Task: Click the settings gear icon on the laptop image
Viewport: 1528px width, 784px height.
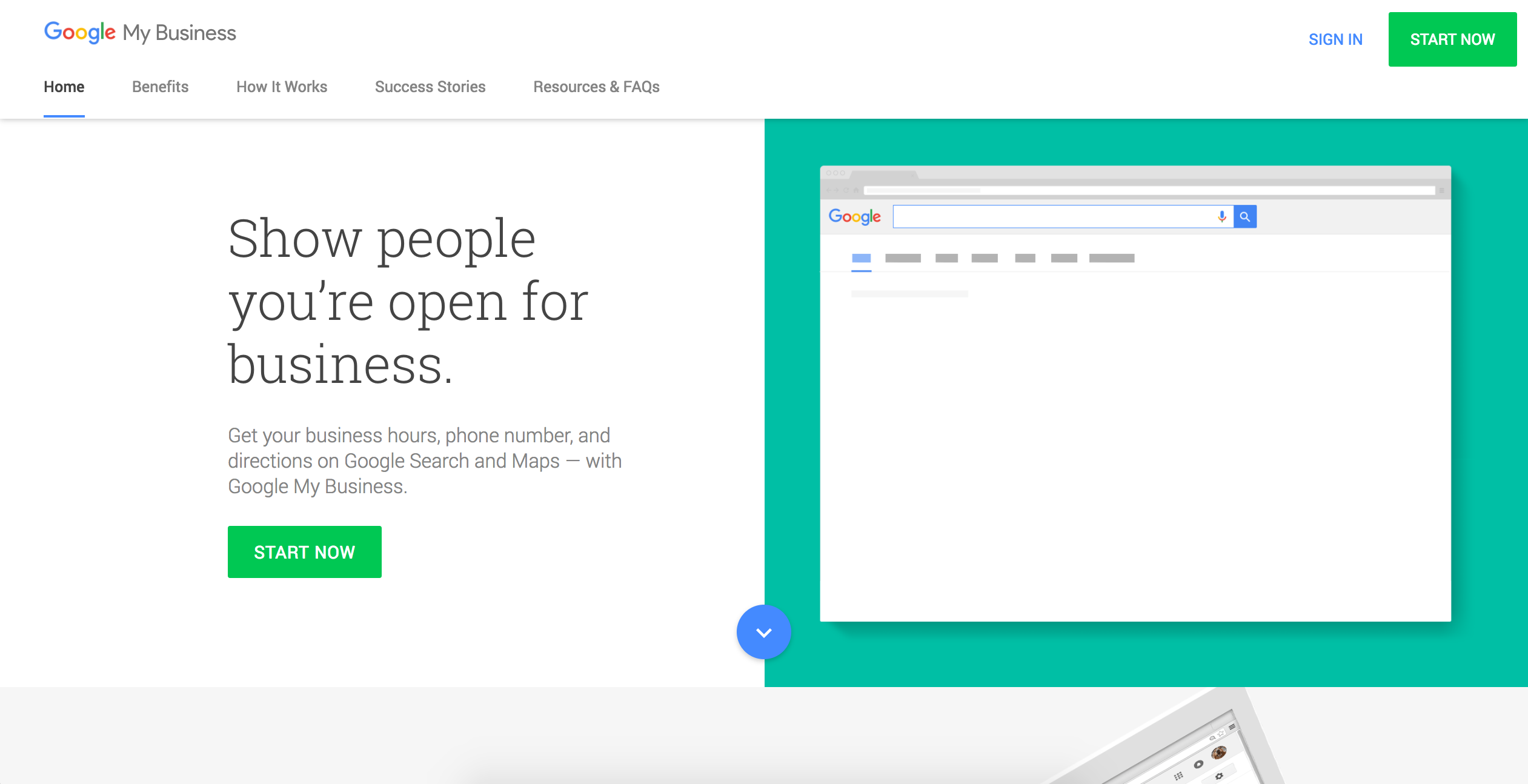Action: [x=1219, y=776]
